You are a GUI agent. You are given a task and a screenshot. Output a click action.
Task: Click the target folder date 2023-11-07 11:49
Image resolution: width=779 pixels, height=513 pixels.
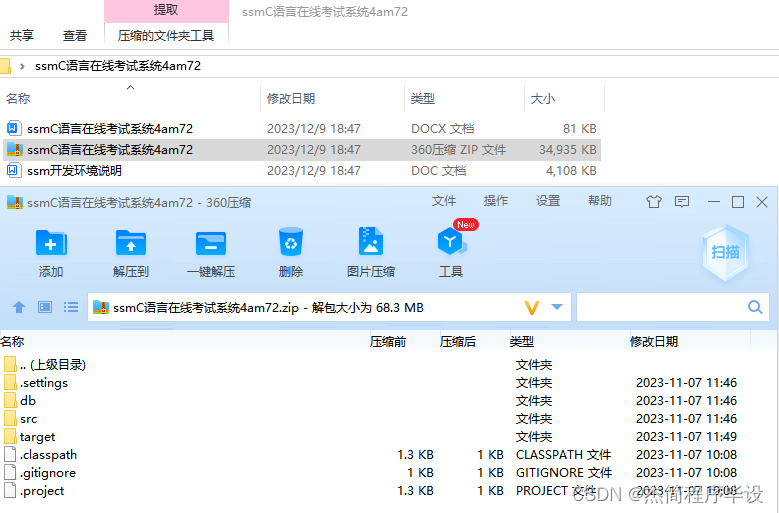click(x=686, y=437)
